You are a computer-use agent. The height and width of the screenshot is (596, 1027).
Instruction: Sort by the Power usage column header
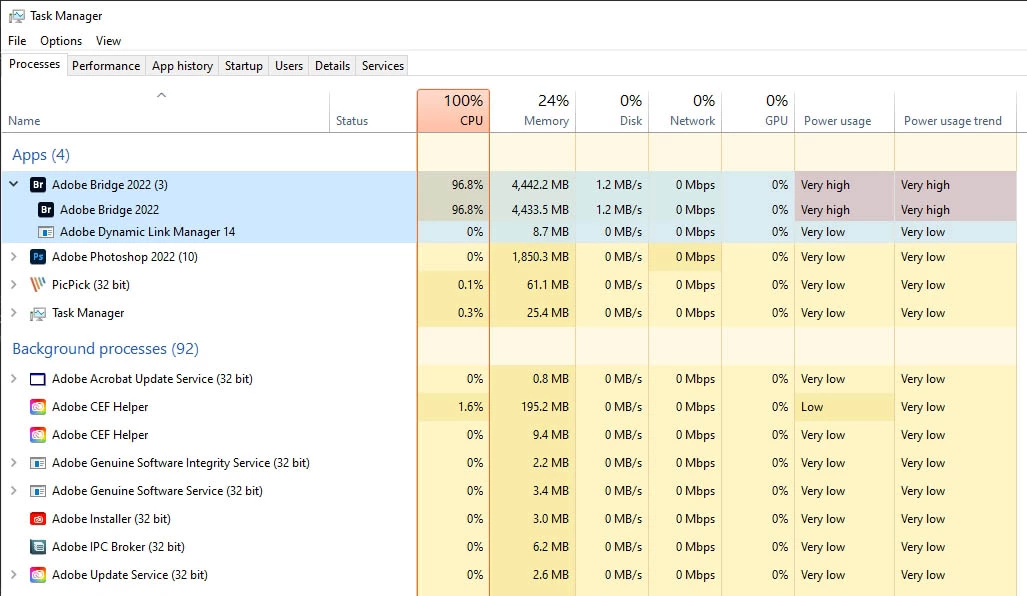pos(844,111)
